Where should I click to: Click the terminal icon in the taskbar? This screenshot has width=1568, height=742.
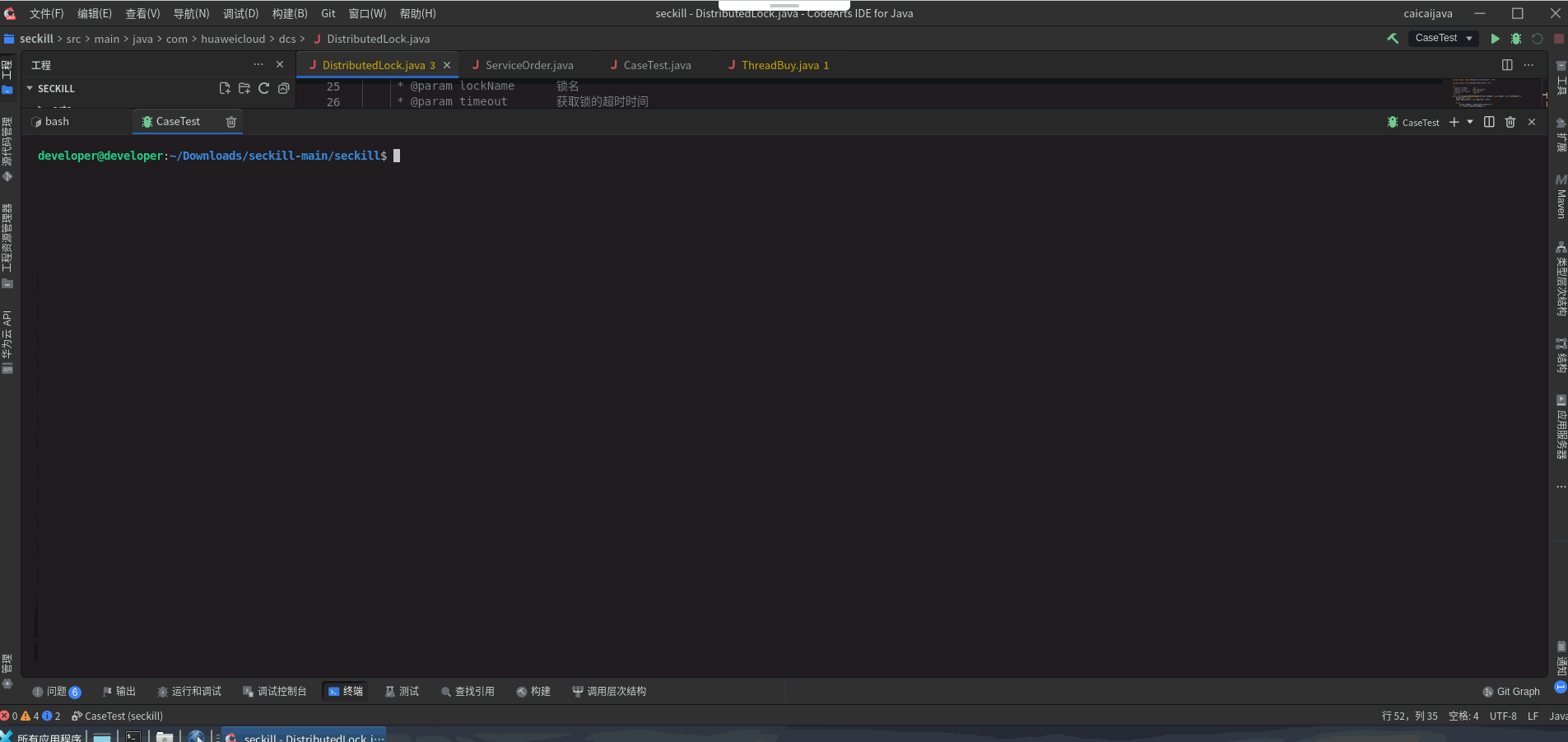click(133, 736)
